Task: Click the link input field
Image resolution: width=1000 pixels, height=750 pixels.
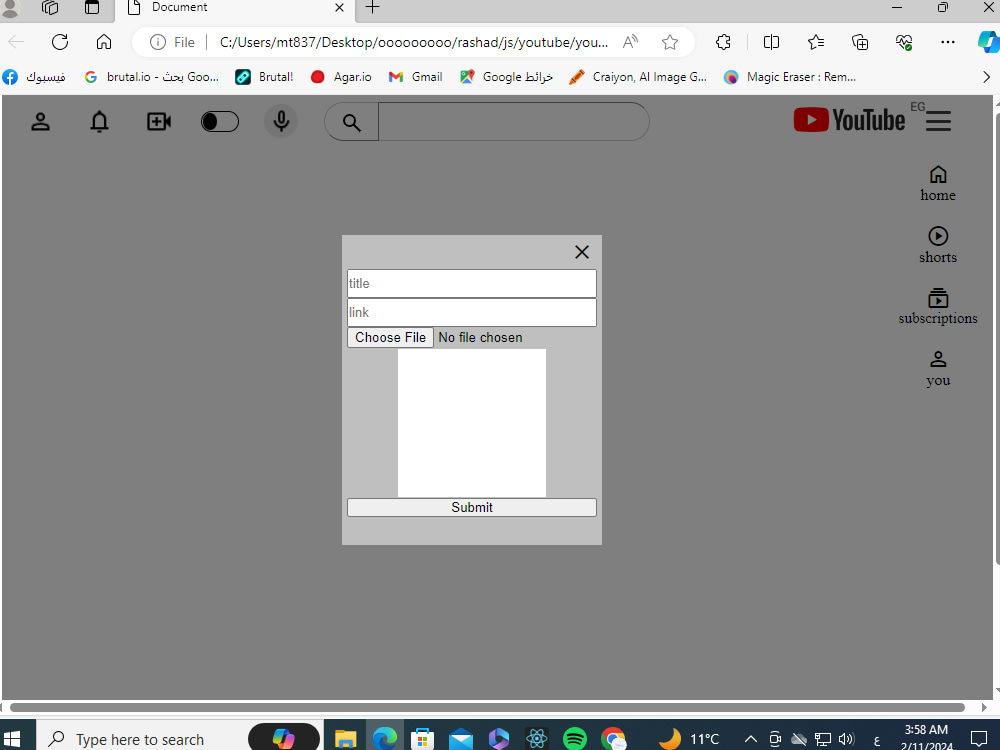Action: tap(472, 312)
